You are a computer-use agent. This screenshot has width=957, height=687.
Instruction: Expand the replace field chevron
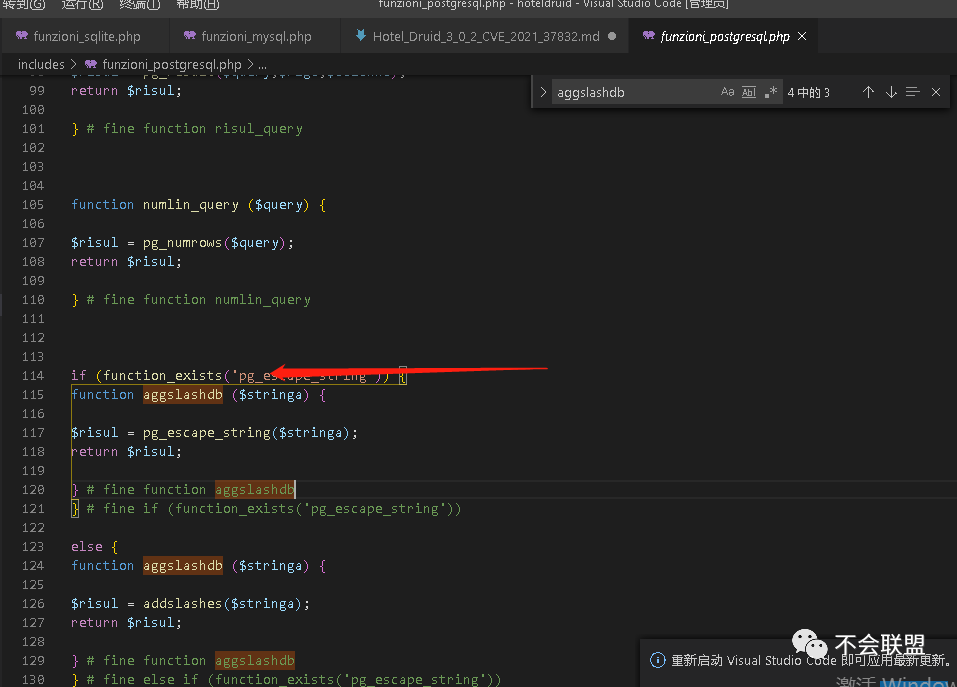point(543,92)
